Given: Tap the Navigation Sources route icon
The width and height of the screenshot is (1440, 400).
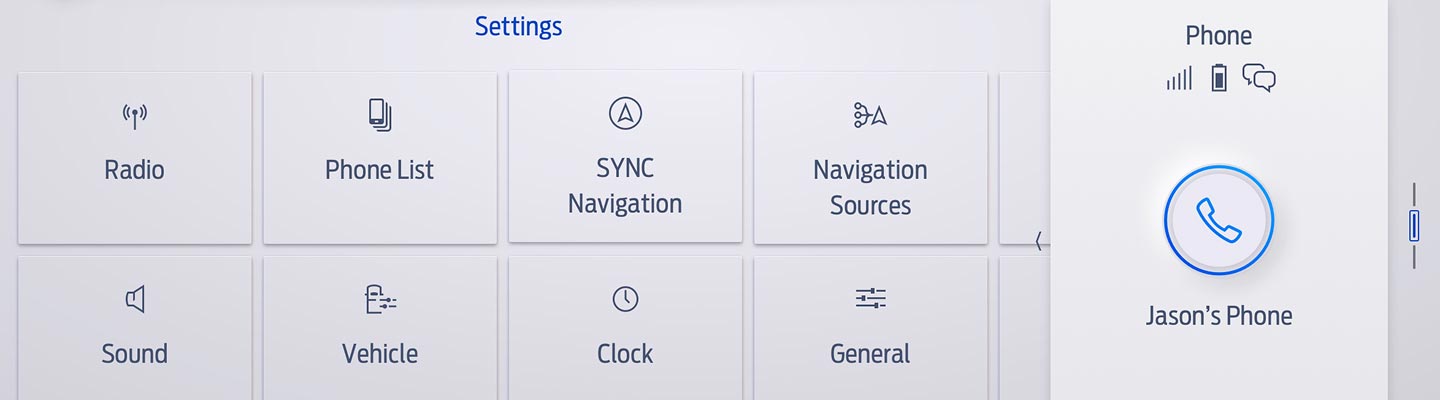Looking at the screenshot, I should pyautogui.click(x=870, y=116).
